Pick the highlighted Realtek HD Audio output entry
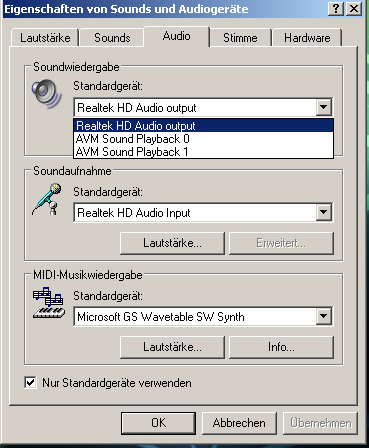 (x=203, y=126)
